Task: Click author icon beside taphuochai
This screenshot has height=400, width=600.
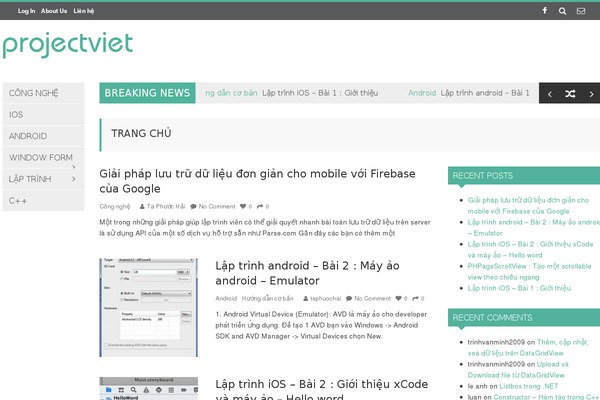Action: click(x=305, y=299)
